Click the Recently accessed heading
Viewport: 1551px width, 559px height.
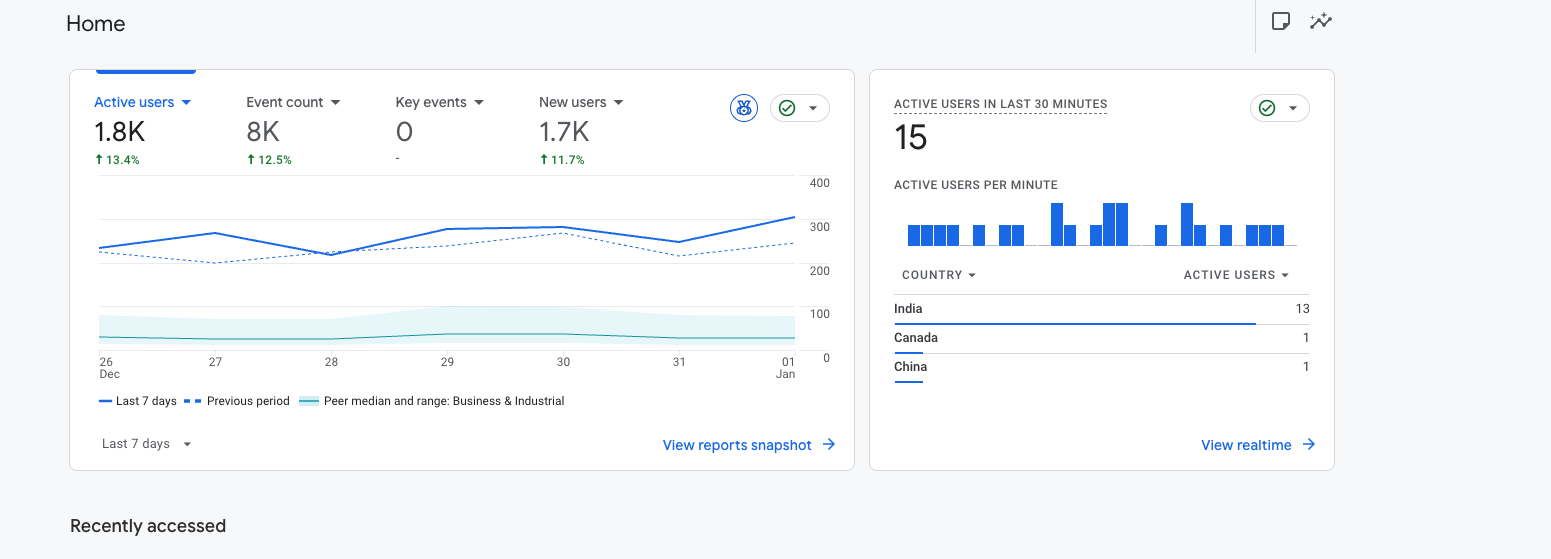tap(148, 526)
